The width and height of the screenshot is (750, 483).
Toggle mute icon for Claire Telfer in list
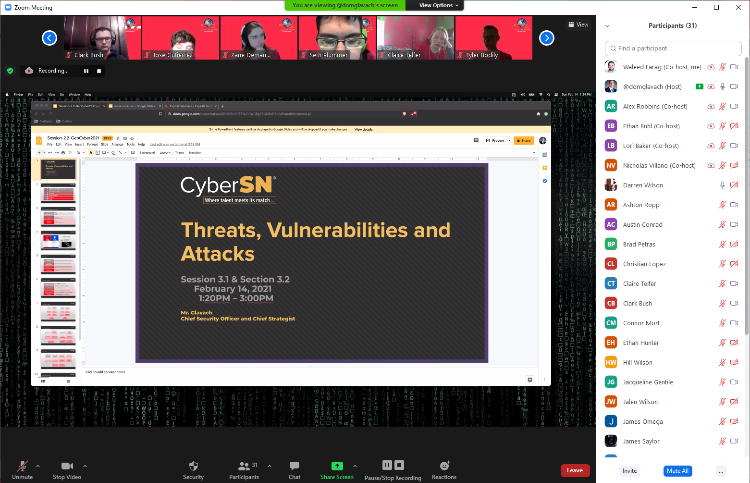(x=722, y=284)
